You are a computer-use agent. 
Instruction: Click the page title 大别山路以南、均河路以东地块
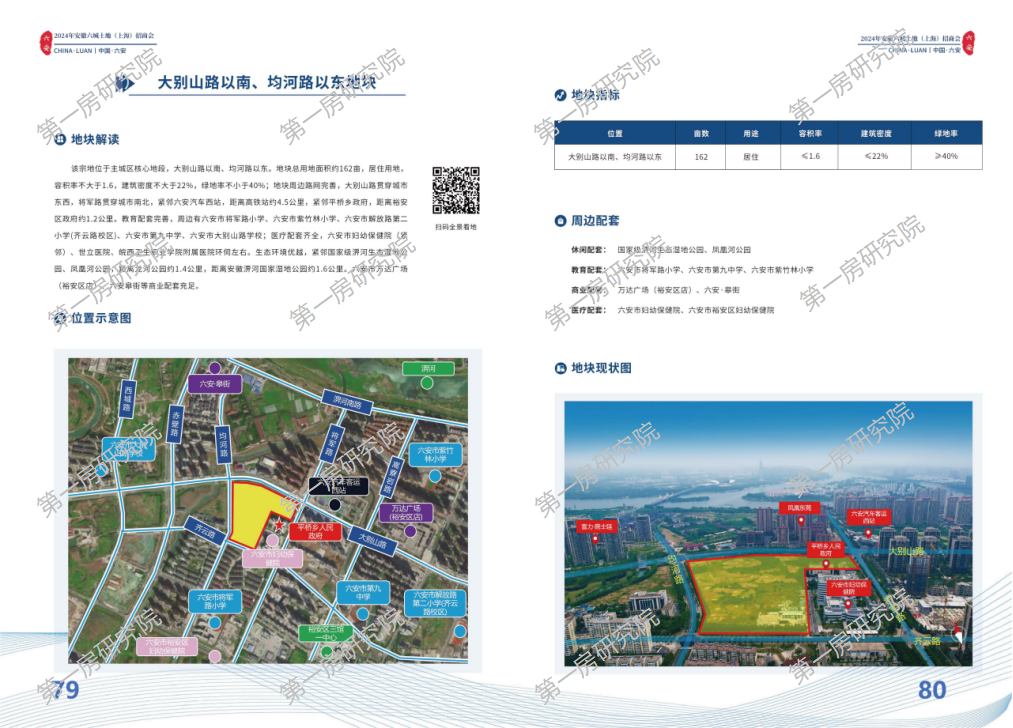click(x=267, y=85)
